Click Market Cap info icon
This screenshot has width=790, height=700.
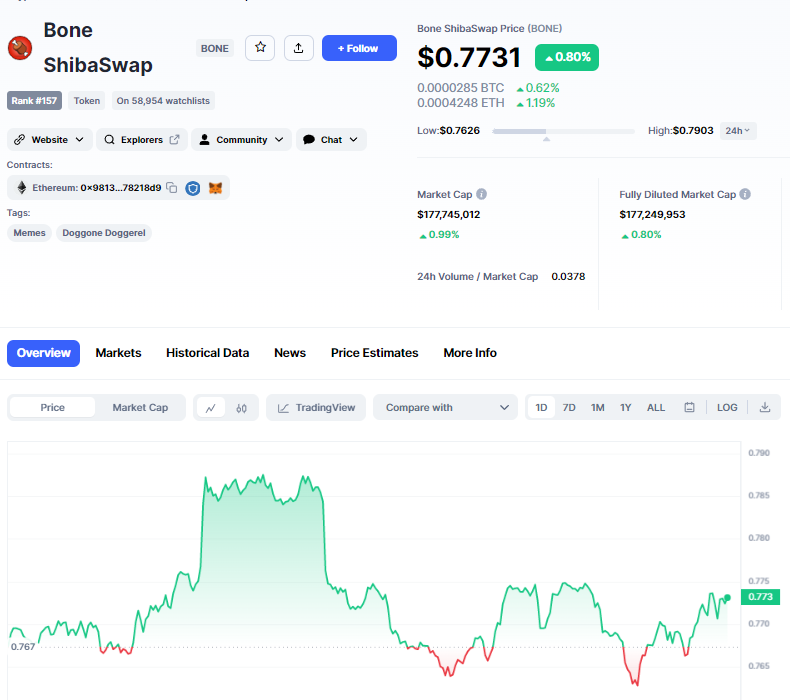click(x=481, y=194)
